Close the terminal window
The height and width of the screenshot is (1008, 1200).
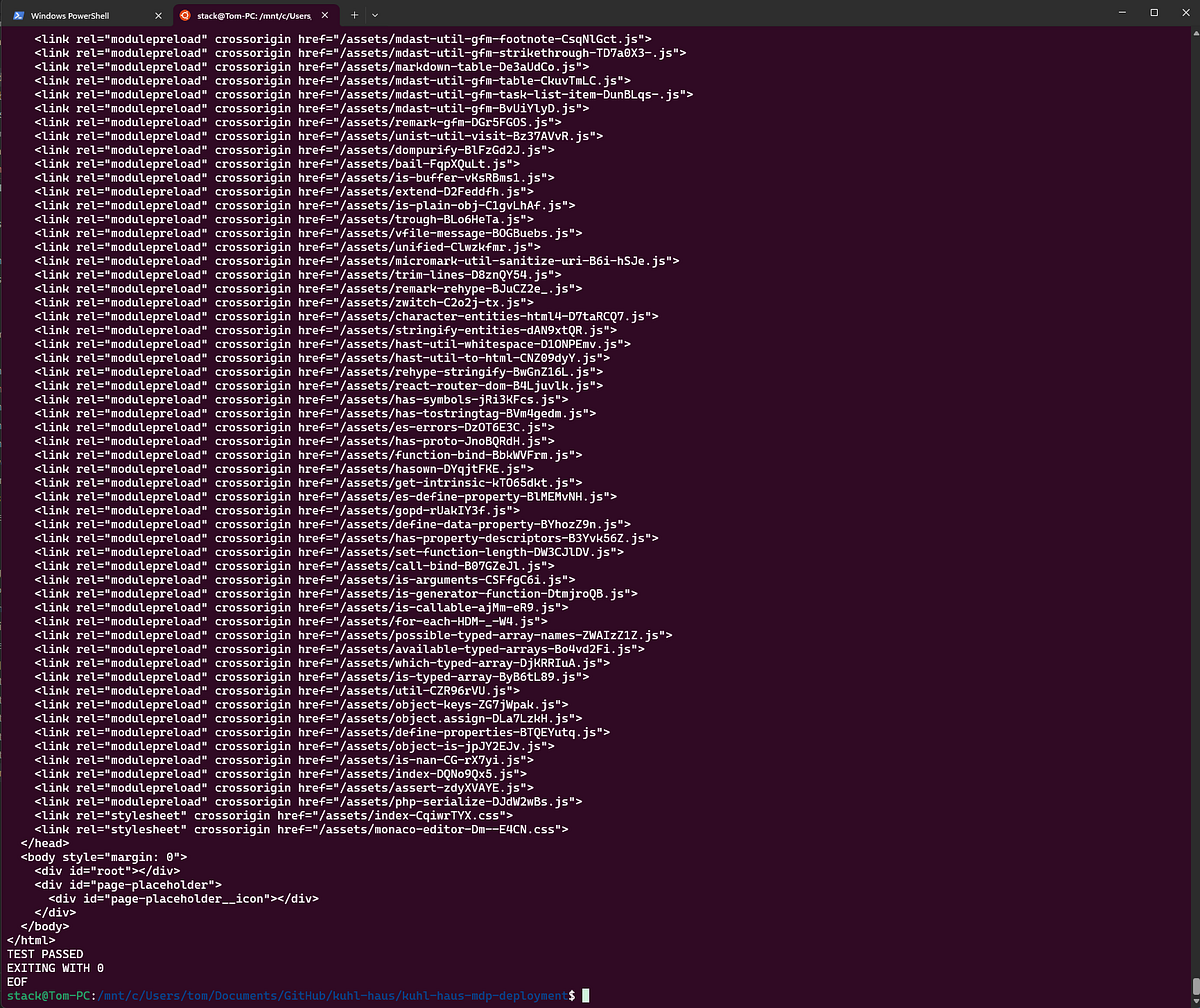coord(1182,13)
